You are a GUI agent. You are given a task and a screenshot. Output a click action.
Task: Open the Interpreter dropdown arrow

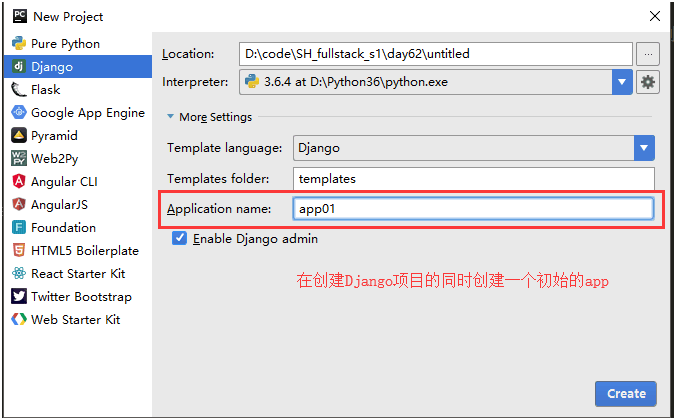[622, 82]
